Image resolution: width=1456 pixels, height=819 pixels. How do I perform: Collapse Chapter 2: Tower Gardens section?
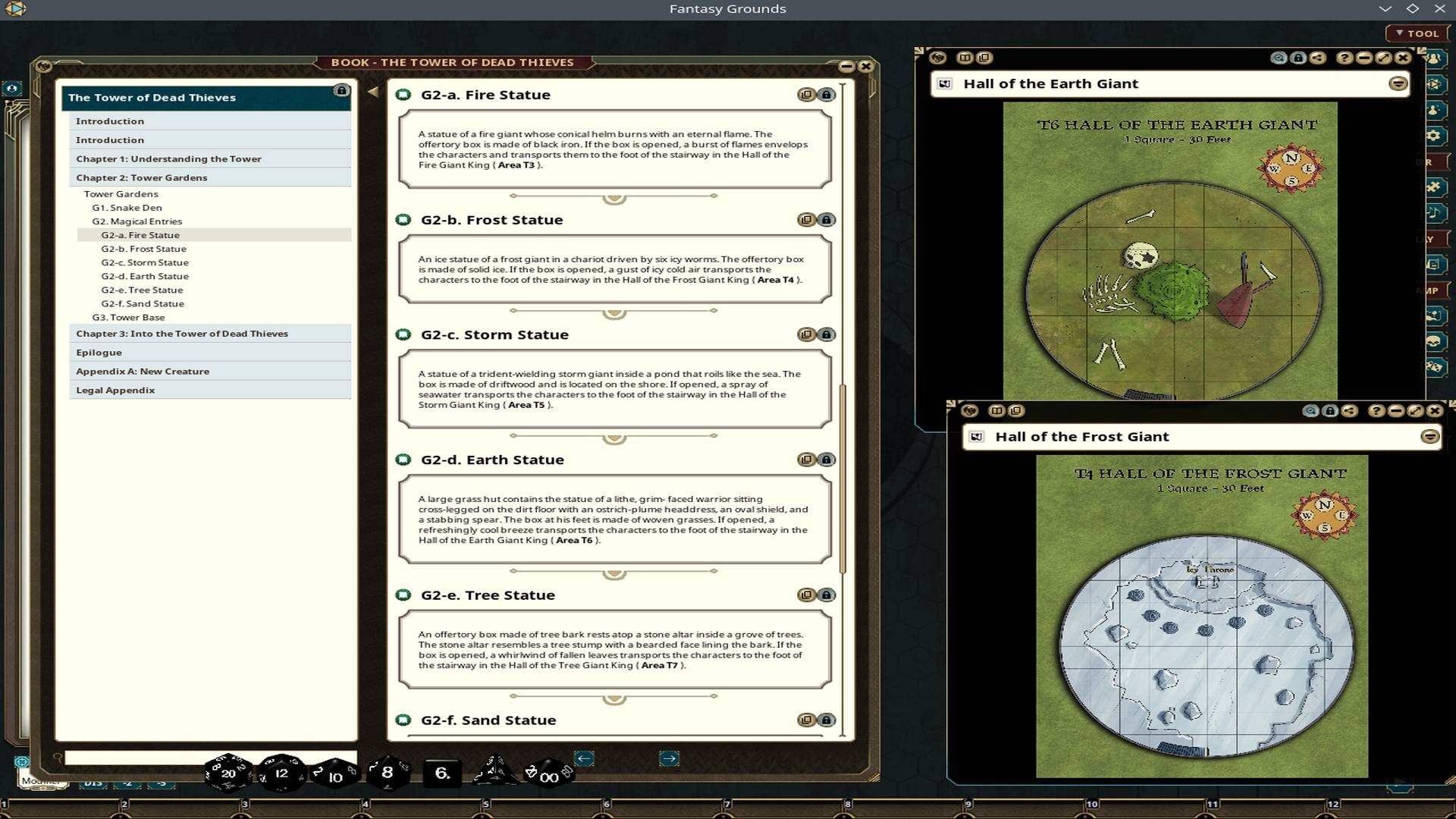[141, 177]
